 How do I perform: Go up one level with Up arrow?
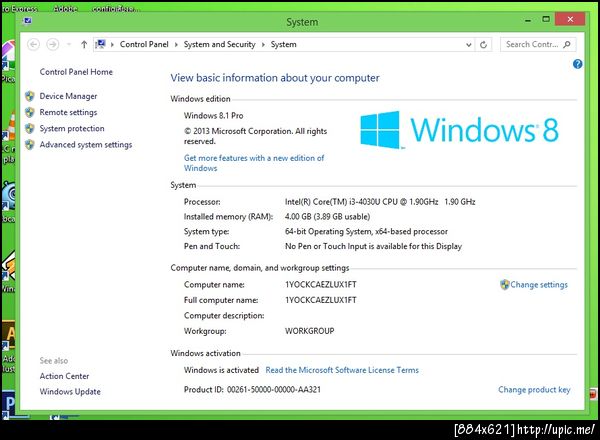pos(84,44)
